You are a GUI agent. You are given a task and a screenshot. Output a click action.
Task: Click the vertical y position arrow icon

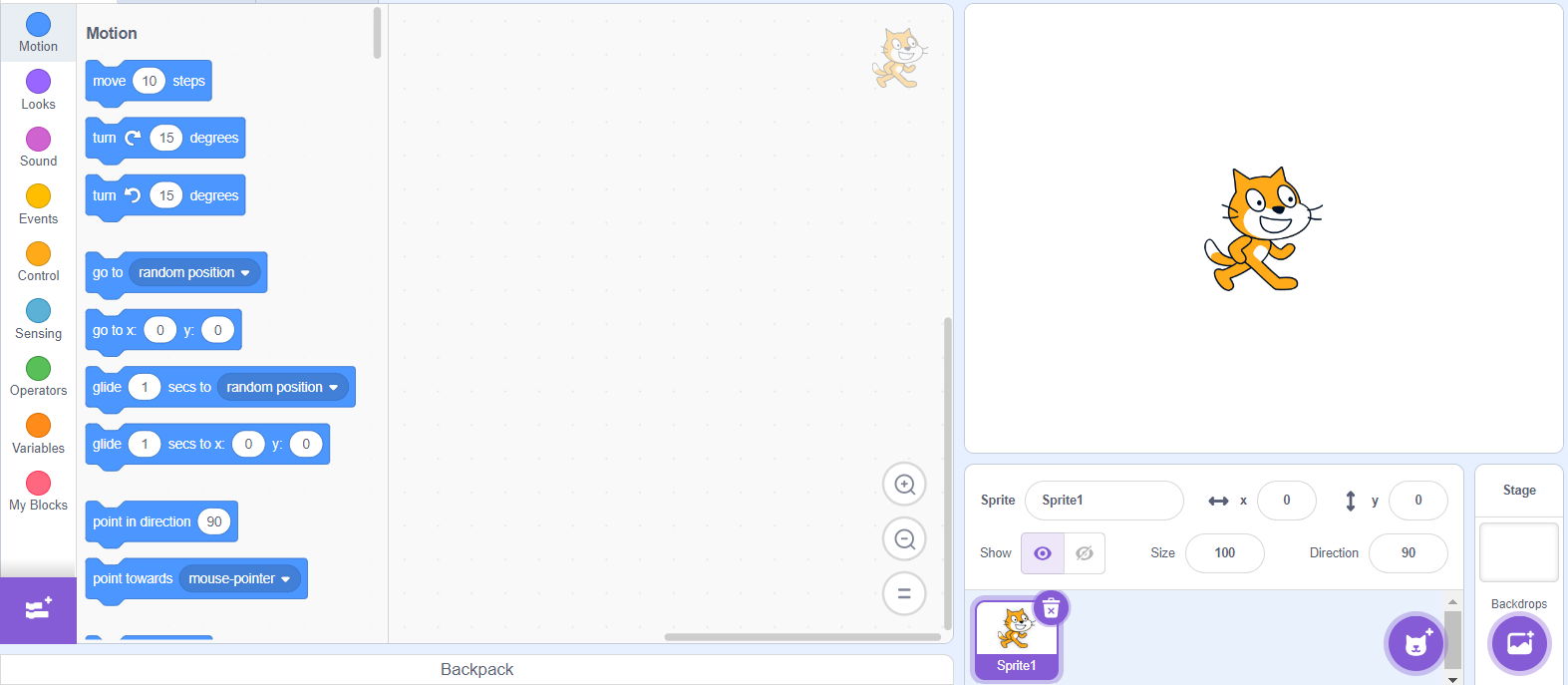[x=1351, y=501]
